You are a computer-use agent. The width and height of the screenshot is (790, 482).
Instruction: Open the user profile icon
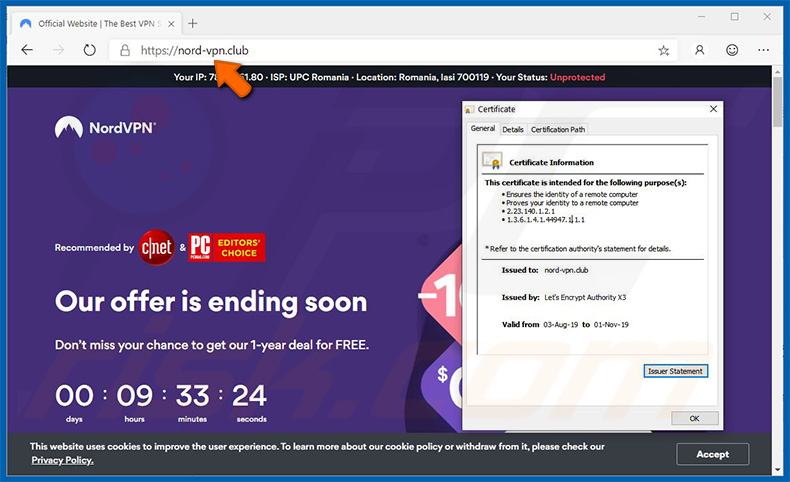[x=699, y=50]
